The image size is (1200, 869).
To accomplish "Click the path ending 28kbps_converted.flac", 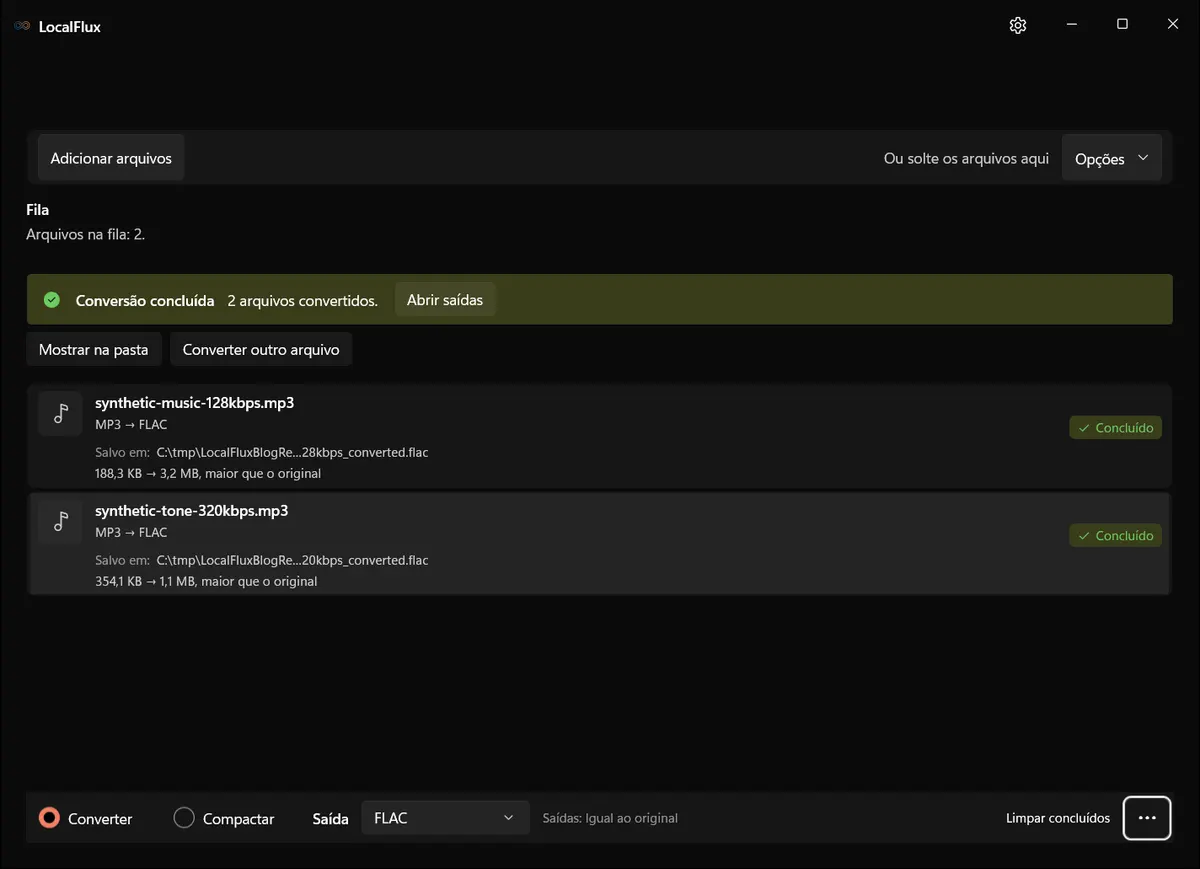I will point(292,453).
